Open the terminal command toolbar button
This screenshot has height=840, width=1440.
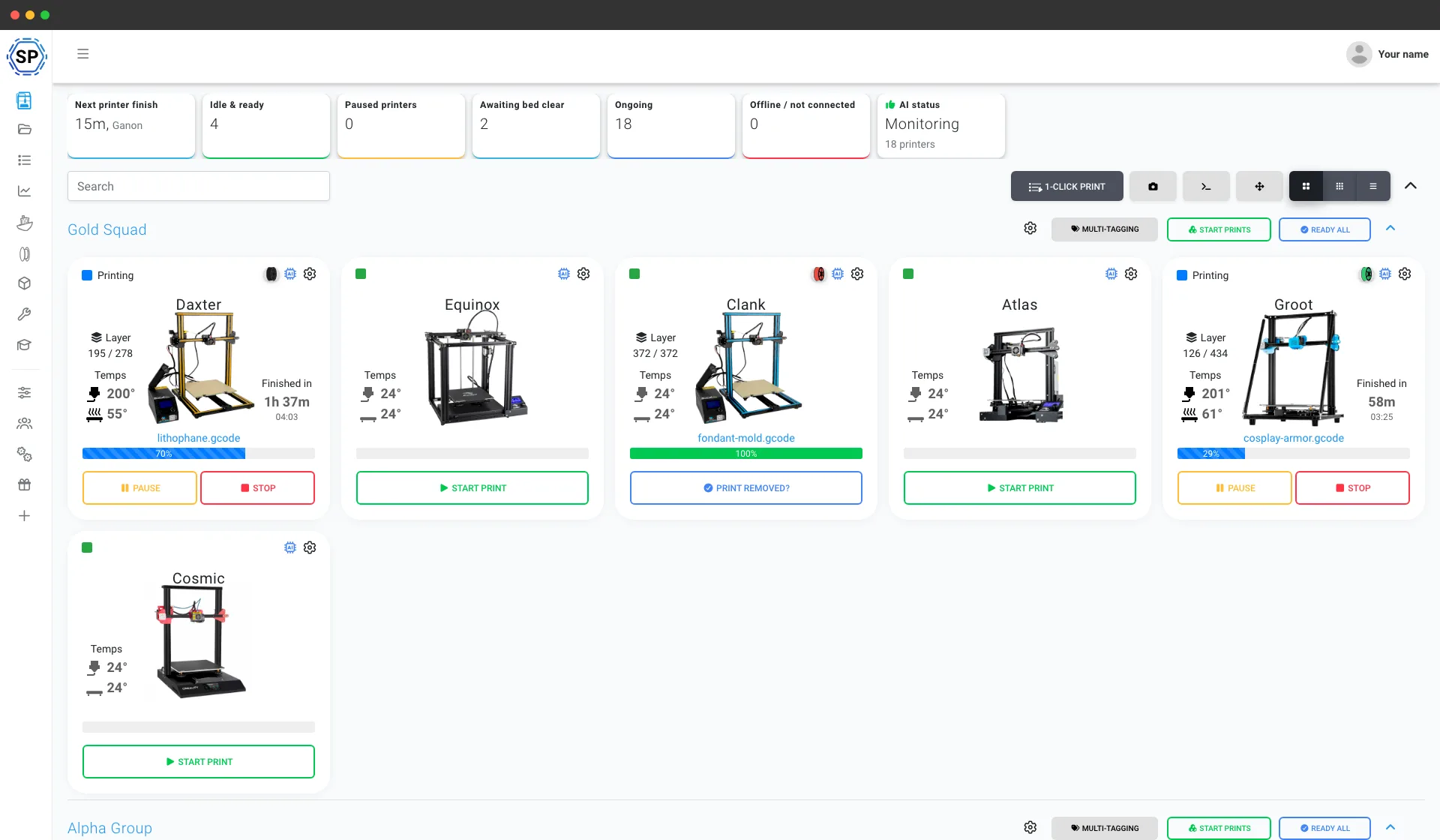[1206, 186]
